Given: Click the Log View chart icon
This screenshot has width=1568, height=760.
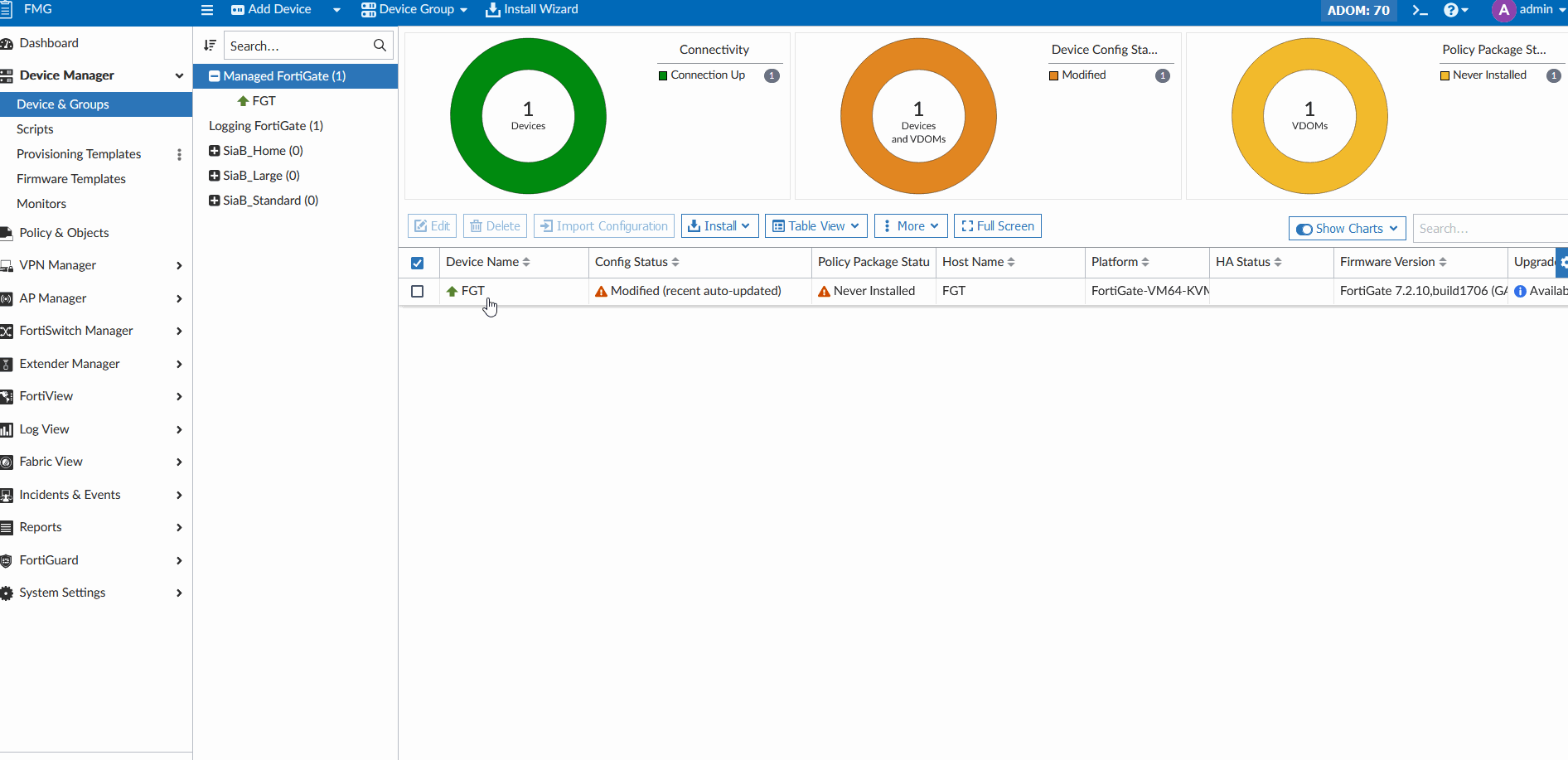Looking at the screenshot, I should pos(7,429).
